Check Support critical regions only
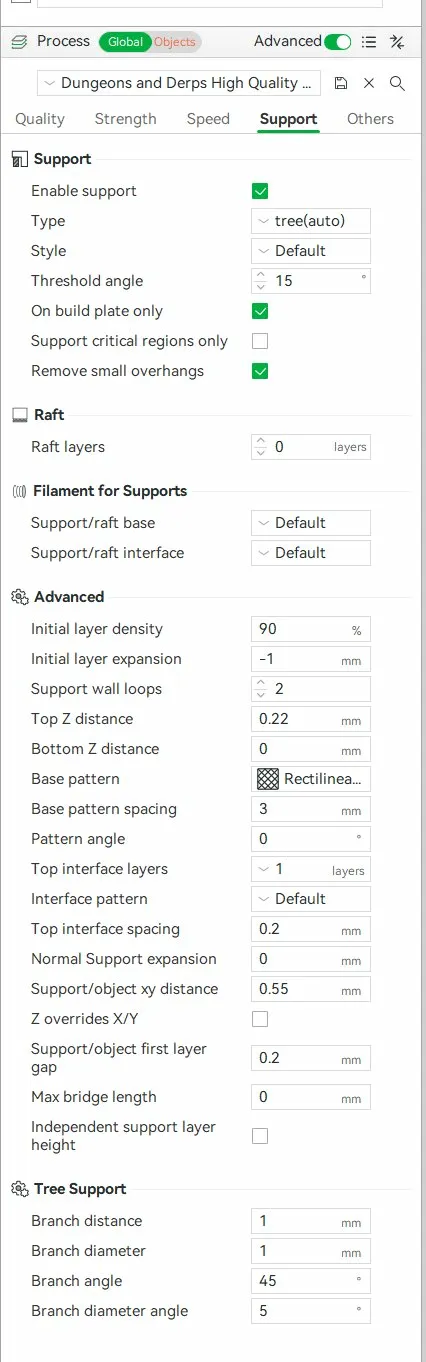426x1362 pixels. coord(260,341)
